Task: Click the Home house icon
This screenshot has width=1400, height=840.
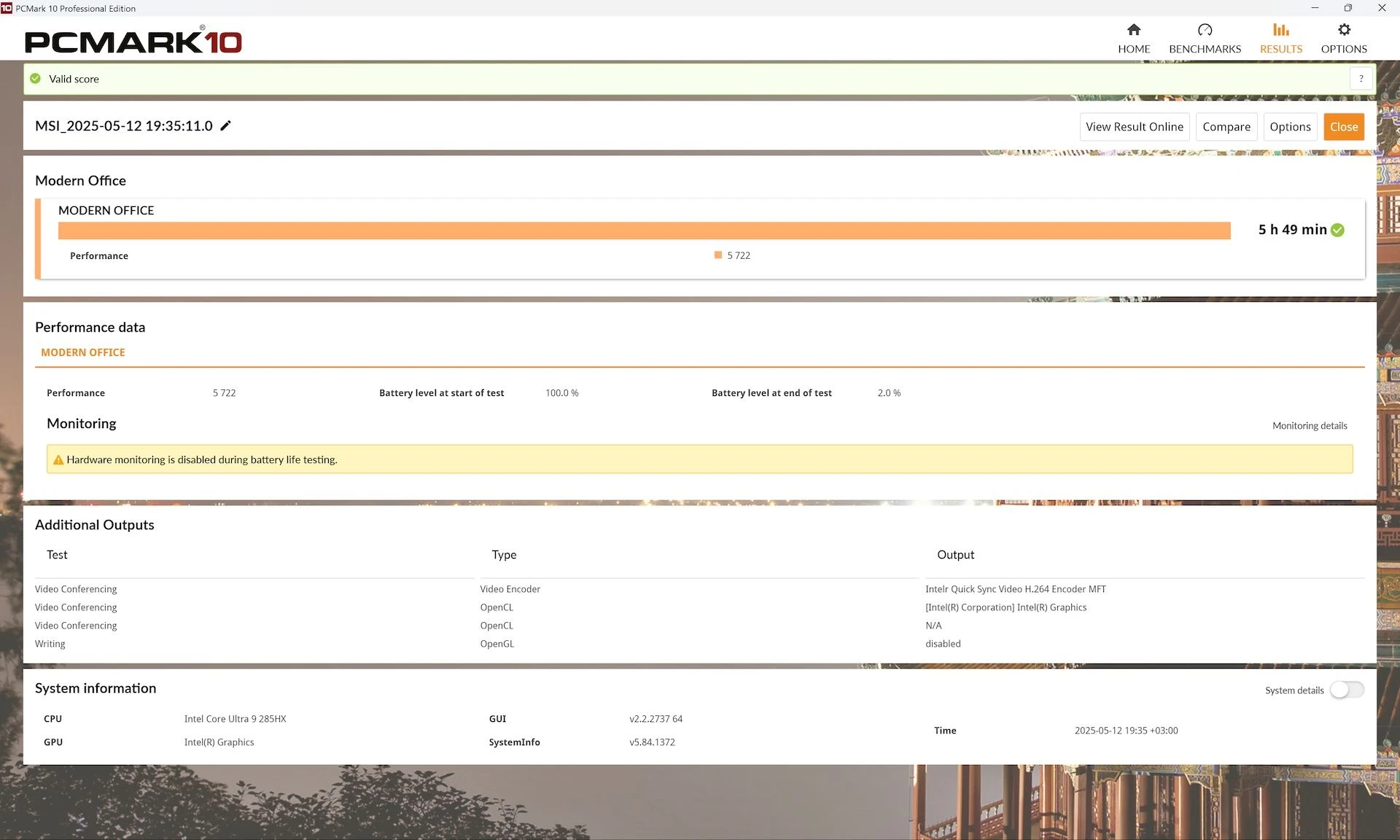Action: (x=1134, y=30)
